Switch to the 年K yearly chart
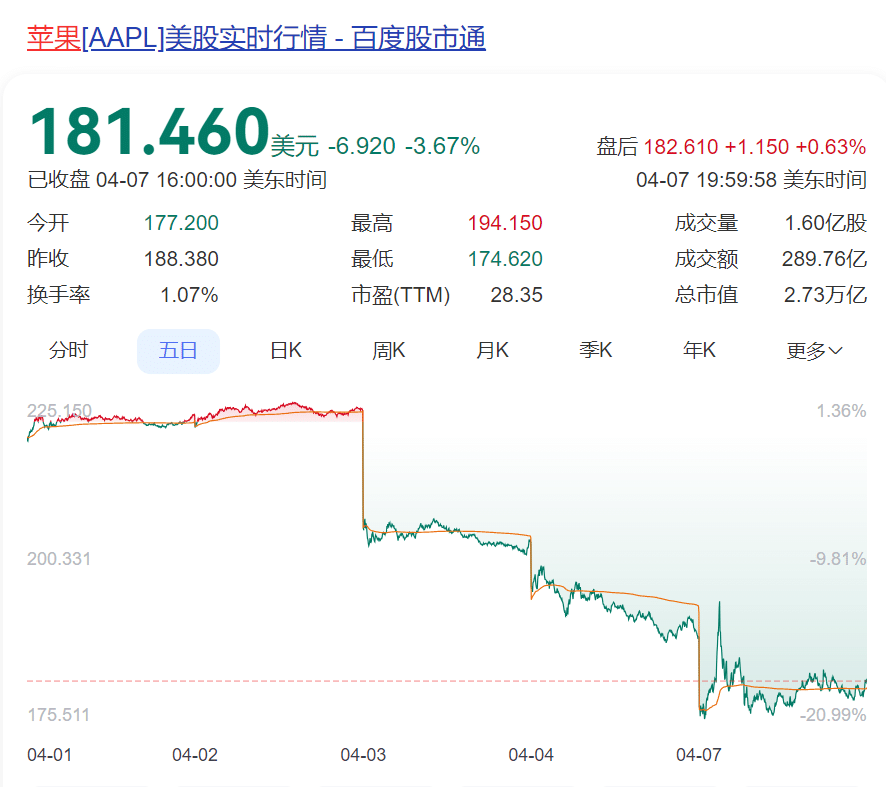 [699, 350]
